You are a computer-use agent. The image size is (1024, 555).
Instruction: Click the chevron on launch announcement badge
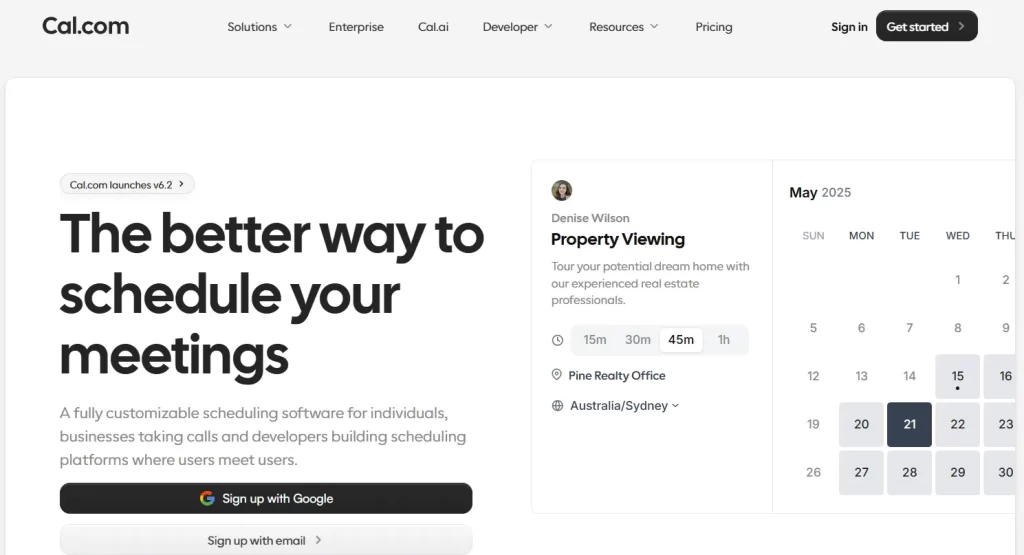pos(181,184)
